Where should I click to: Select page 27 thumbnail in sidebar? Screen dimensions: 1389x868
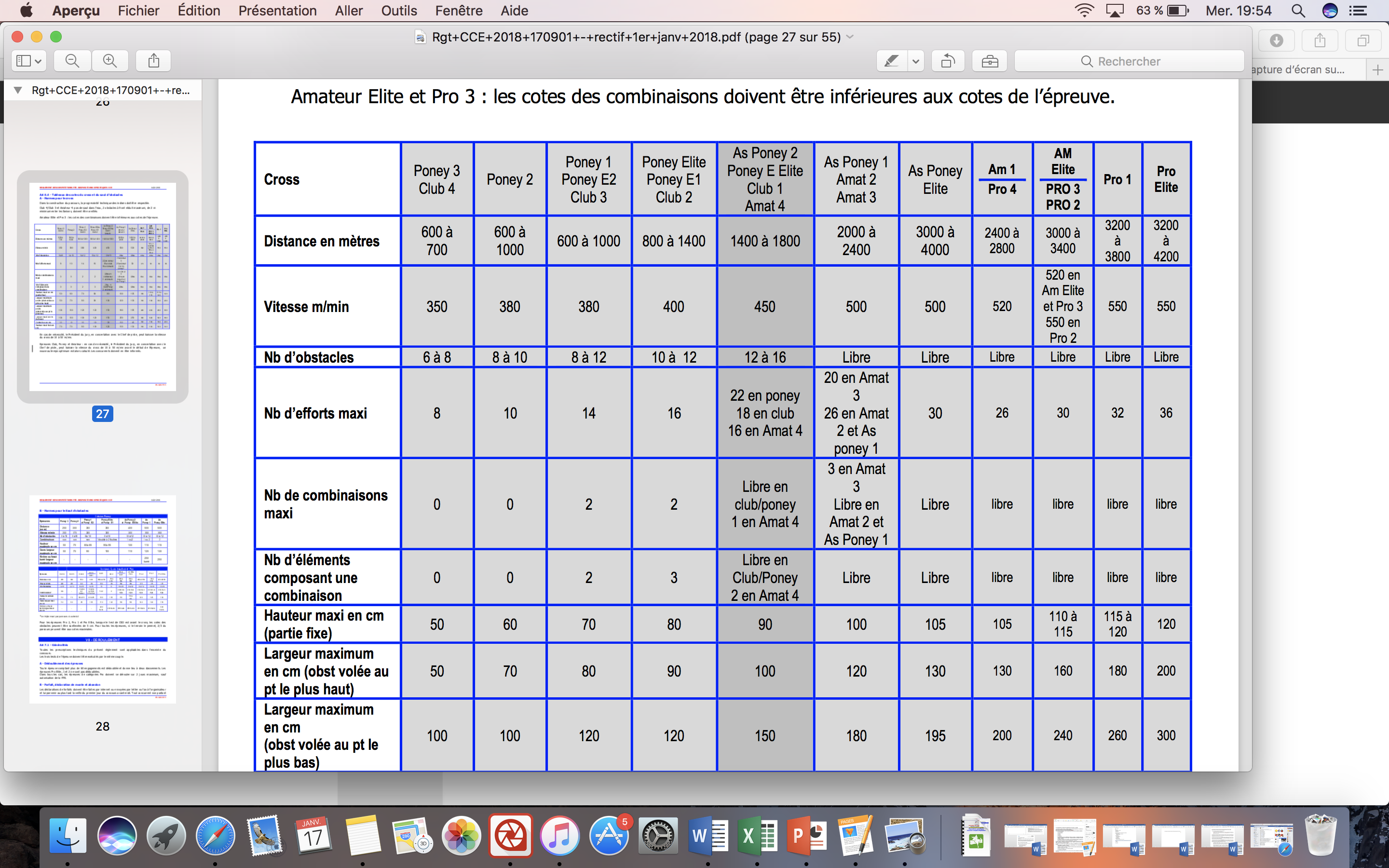coord(103,286)
